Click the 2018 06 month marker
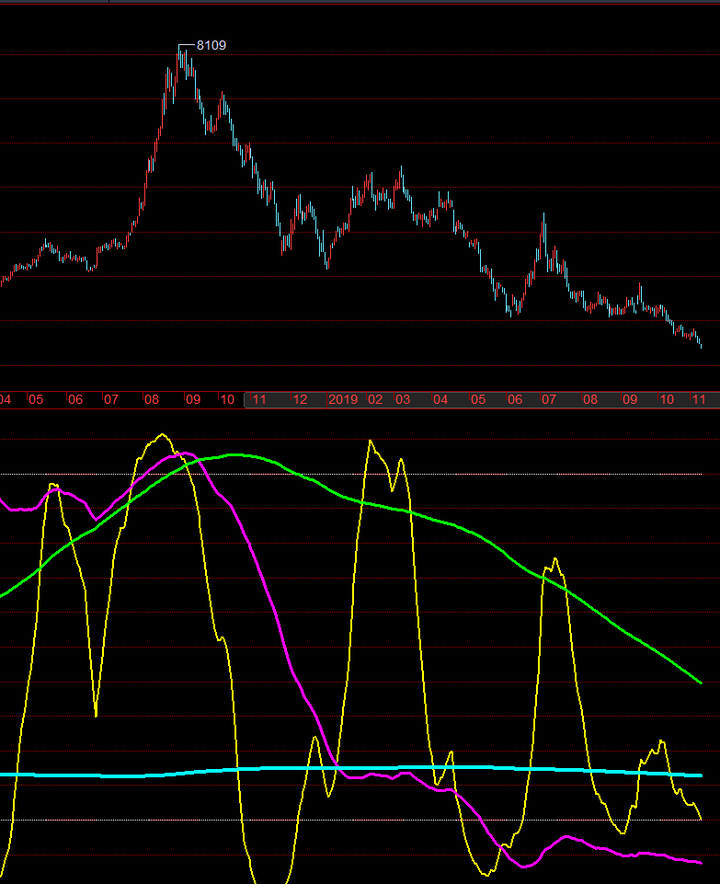Viewport: 720px width, 884px height. click(x=75, y=400)
